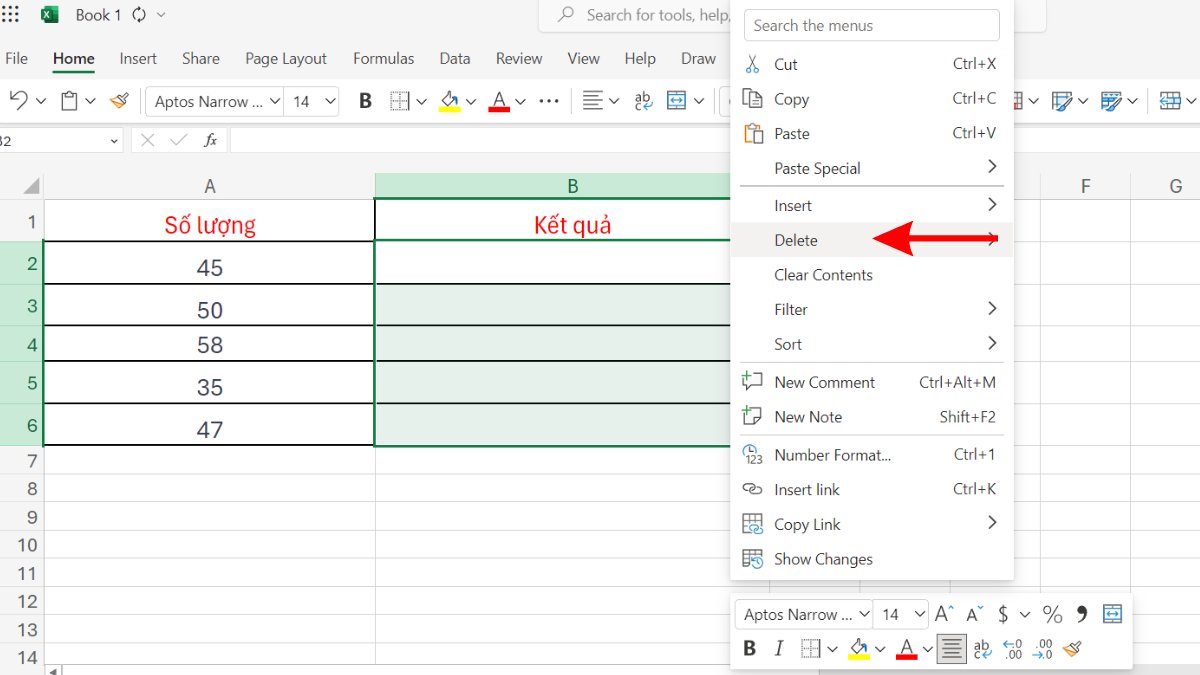The height and width of the screenshot is (675, 1200).
Task: Switch to the Review tab
Action: (519, 59)
